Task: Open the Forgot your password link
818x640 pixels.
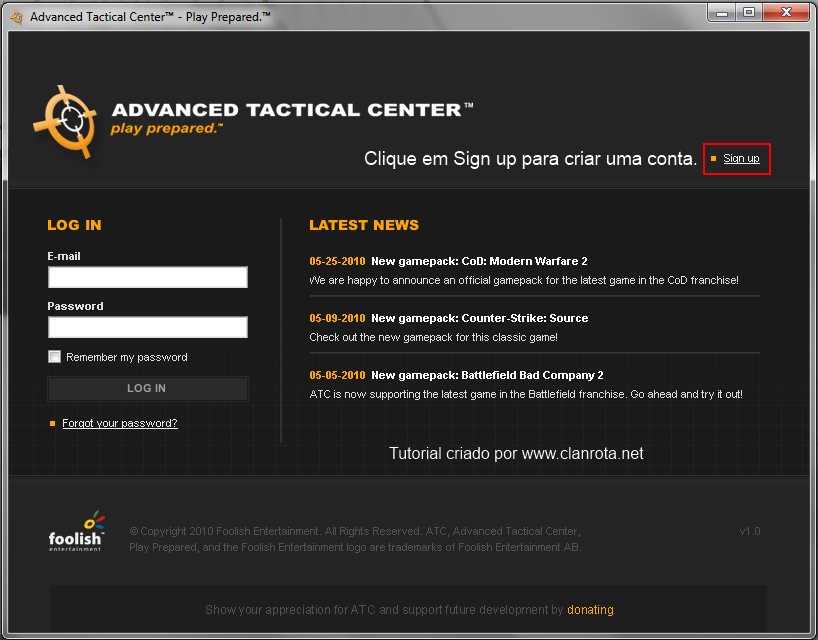Action: pos(119,423)
